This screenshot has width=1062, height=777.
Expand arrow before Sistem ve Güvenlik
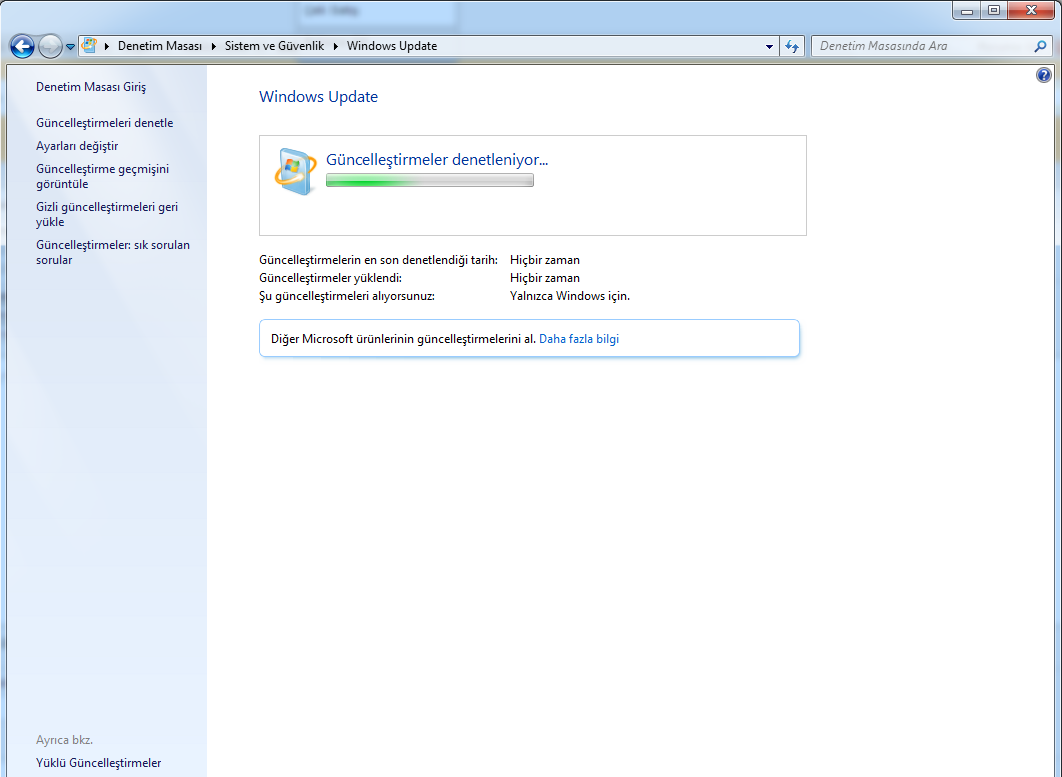[x=214, y=46]
